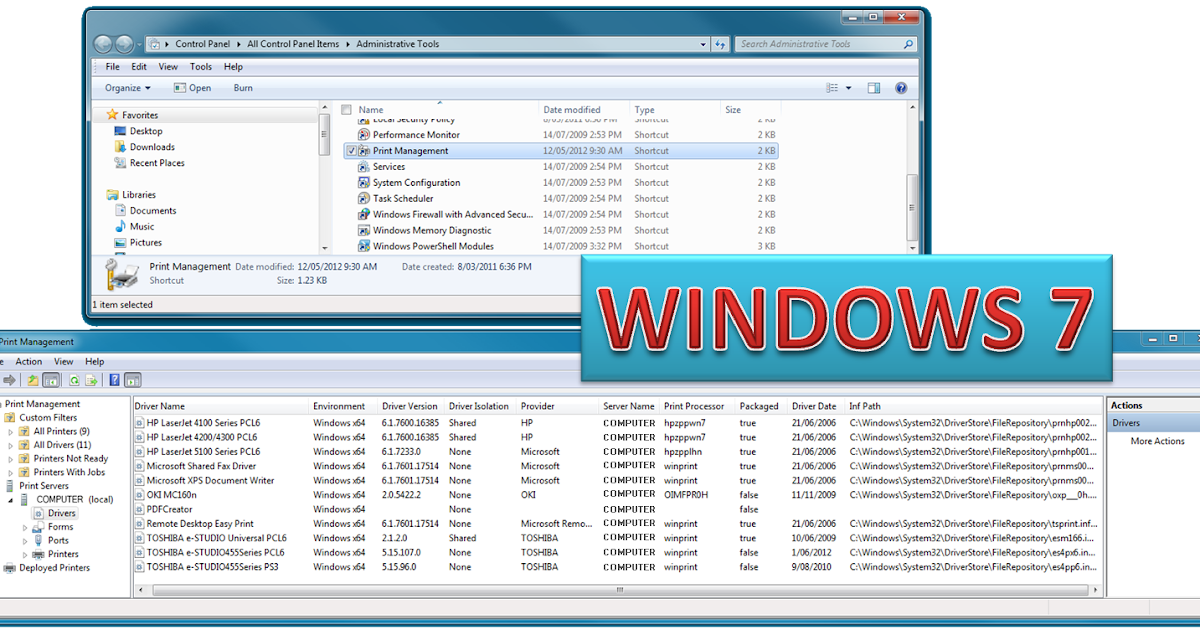Expand the Ports node under COMPUTER
This screenshot has height=630, width=1200.
25,540
